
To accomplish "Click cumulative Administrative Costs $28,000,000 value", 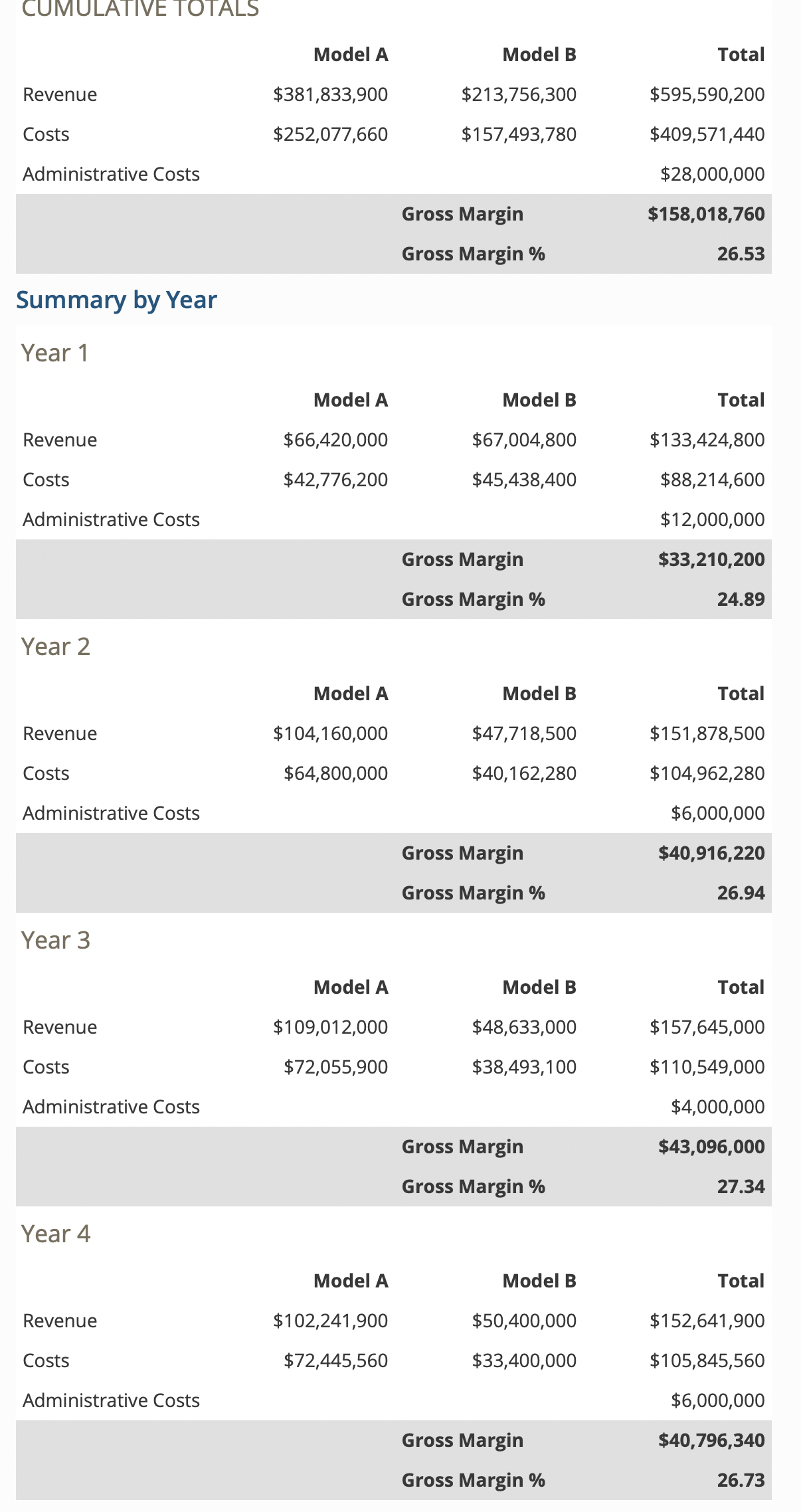I will pos(713,174).
